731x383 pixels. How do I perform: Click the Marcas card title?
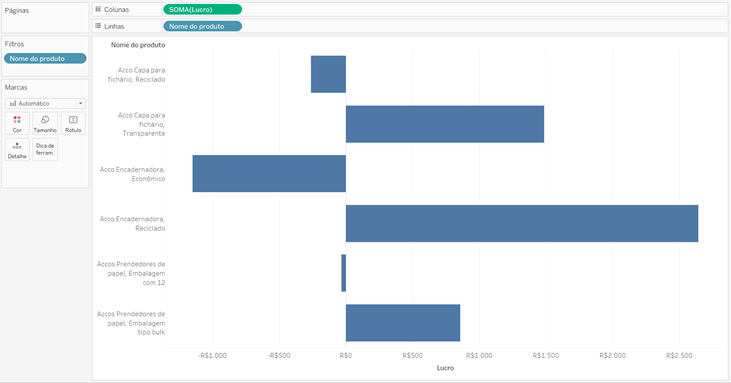coord(16,87)
